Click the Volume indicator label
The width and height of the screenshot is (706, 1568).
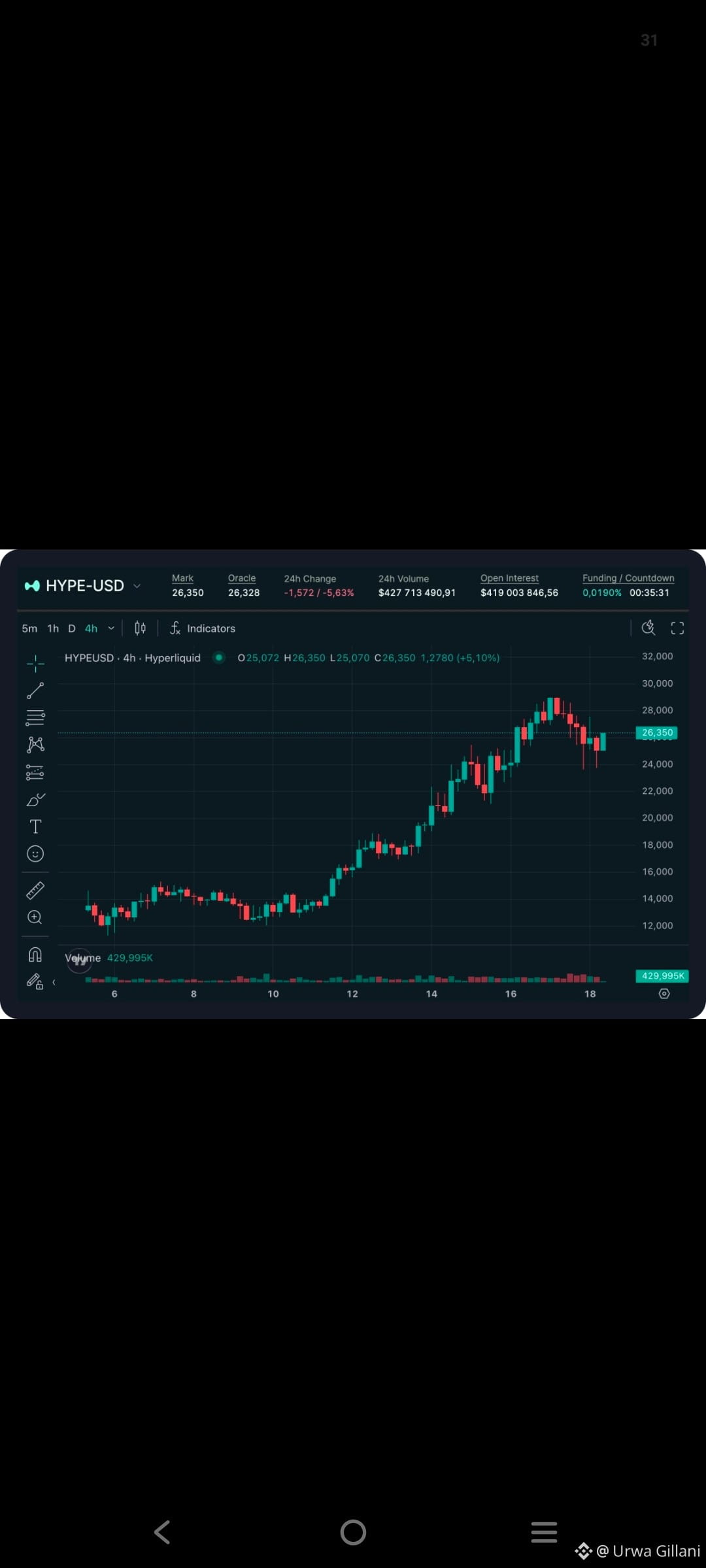(x=83, y=958)
